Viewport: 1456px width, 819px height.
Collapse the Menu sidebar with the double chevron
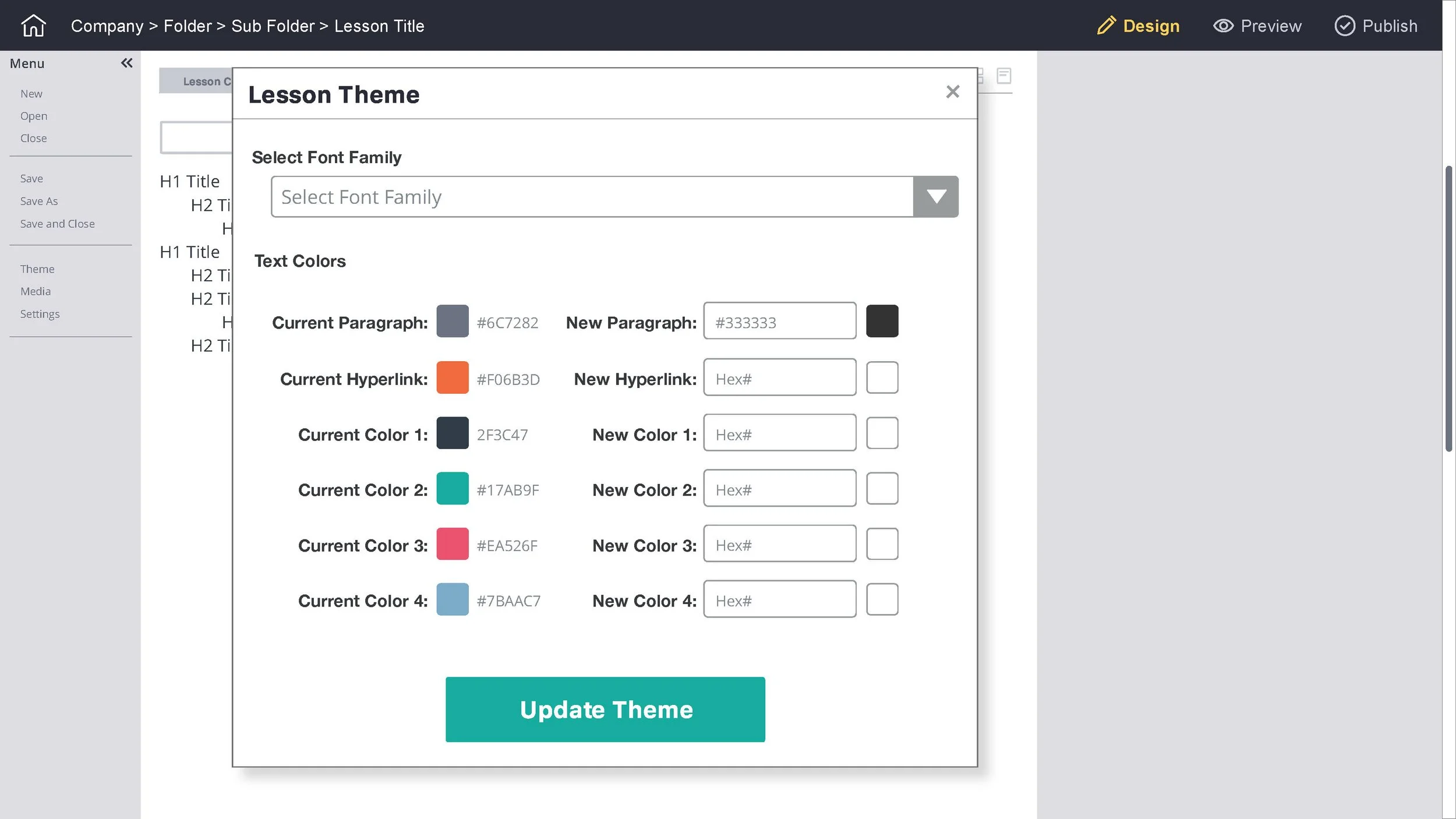(126, 63)
